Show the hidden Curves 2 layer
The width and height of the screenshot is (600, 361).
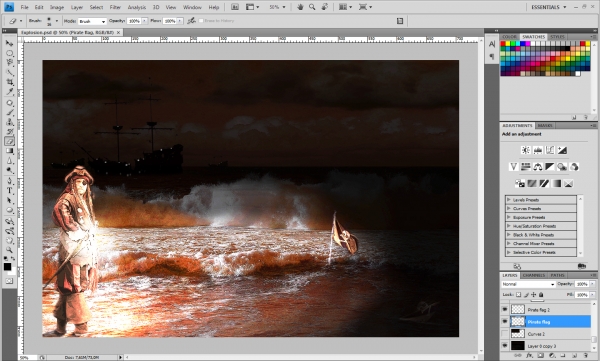pyautogui.click(x=505, y=333)
